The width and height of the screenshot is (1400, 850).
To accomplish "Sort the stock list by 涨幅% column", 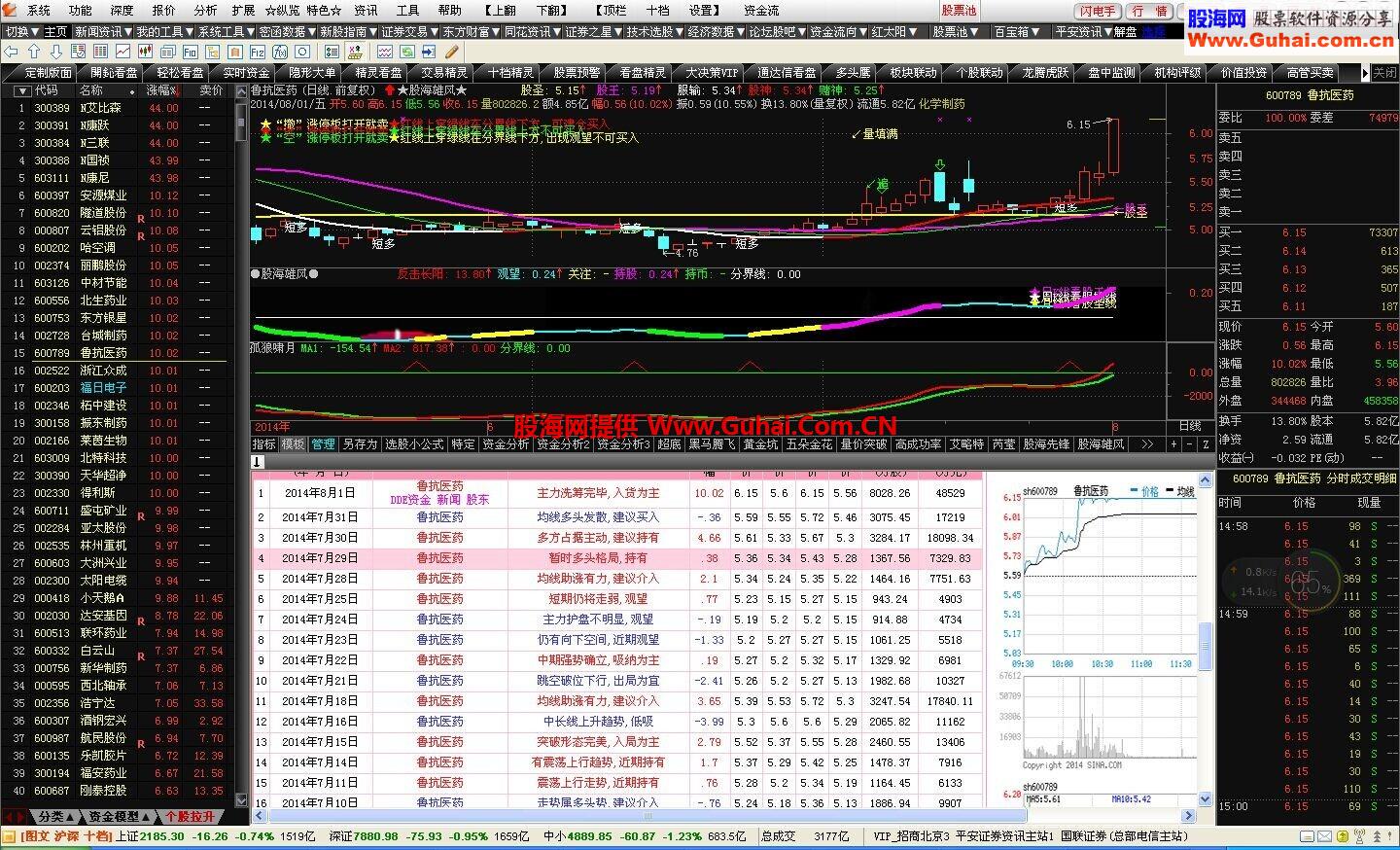I will [x=161, y=90].
